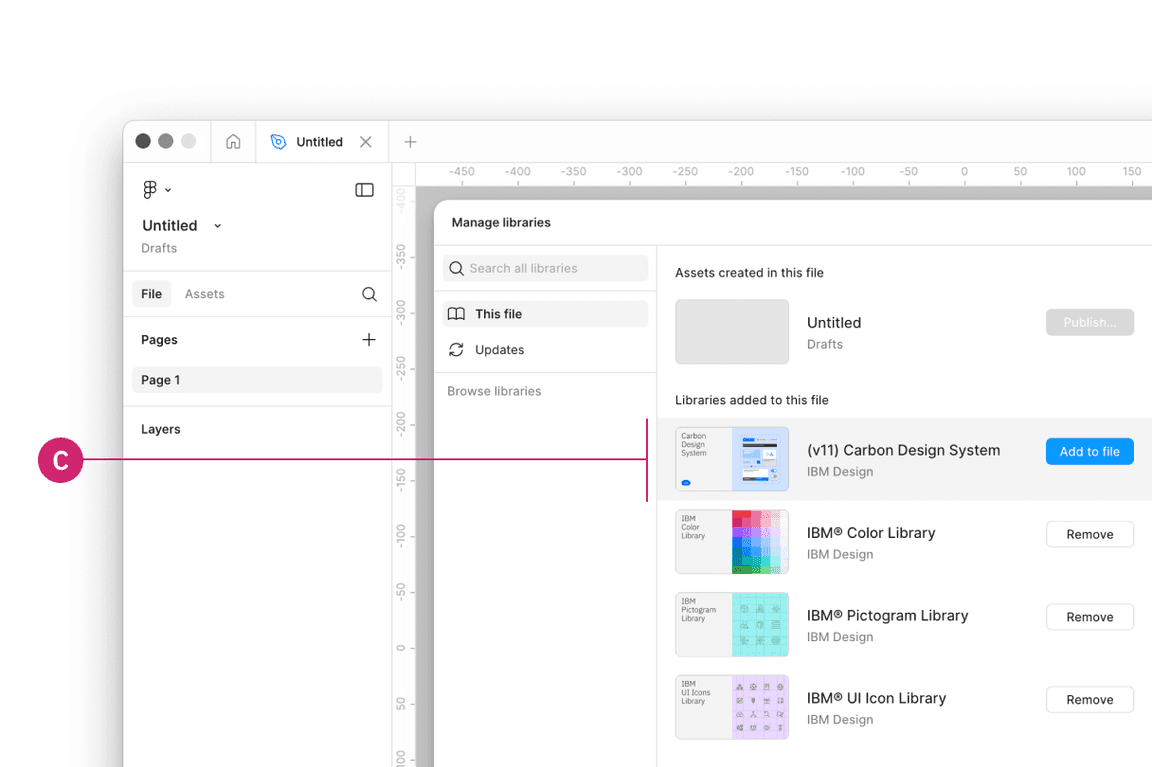Open a new tab with plus icon
The height and width of the screenshot is (767, 1152).
click(x=410, y=142)
